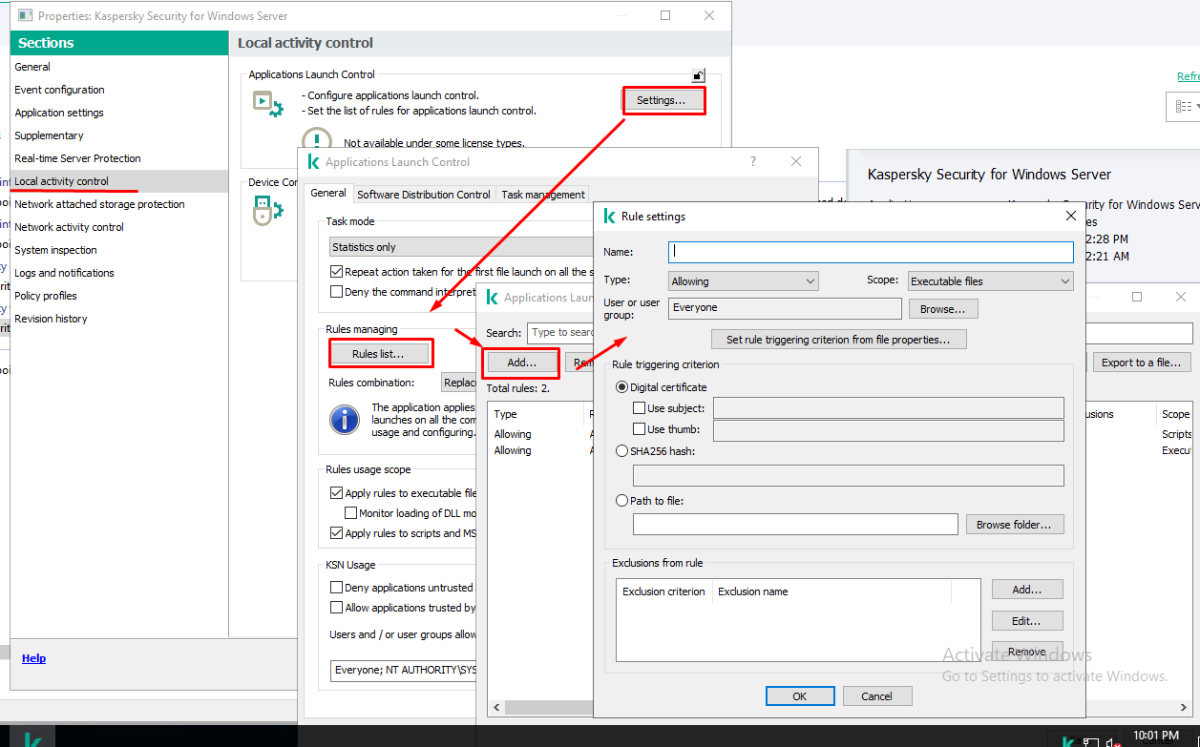This screenshot has height=747, width=1200.
Task: Enable the Use thumb checkbox
Action: pos(639,429)
